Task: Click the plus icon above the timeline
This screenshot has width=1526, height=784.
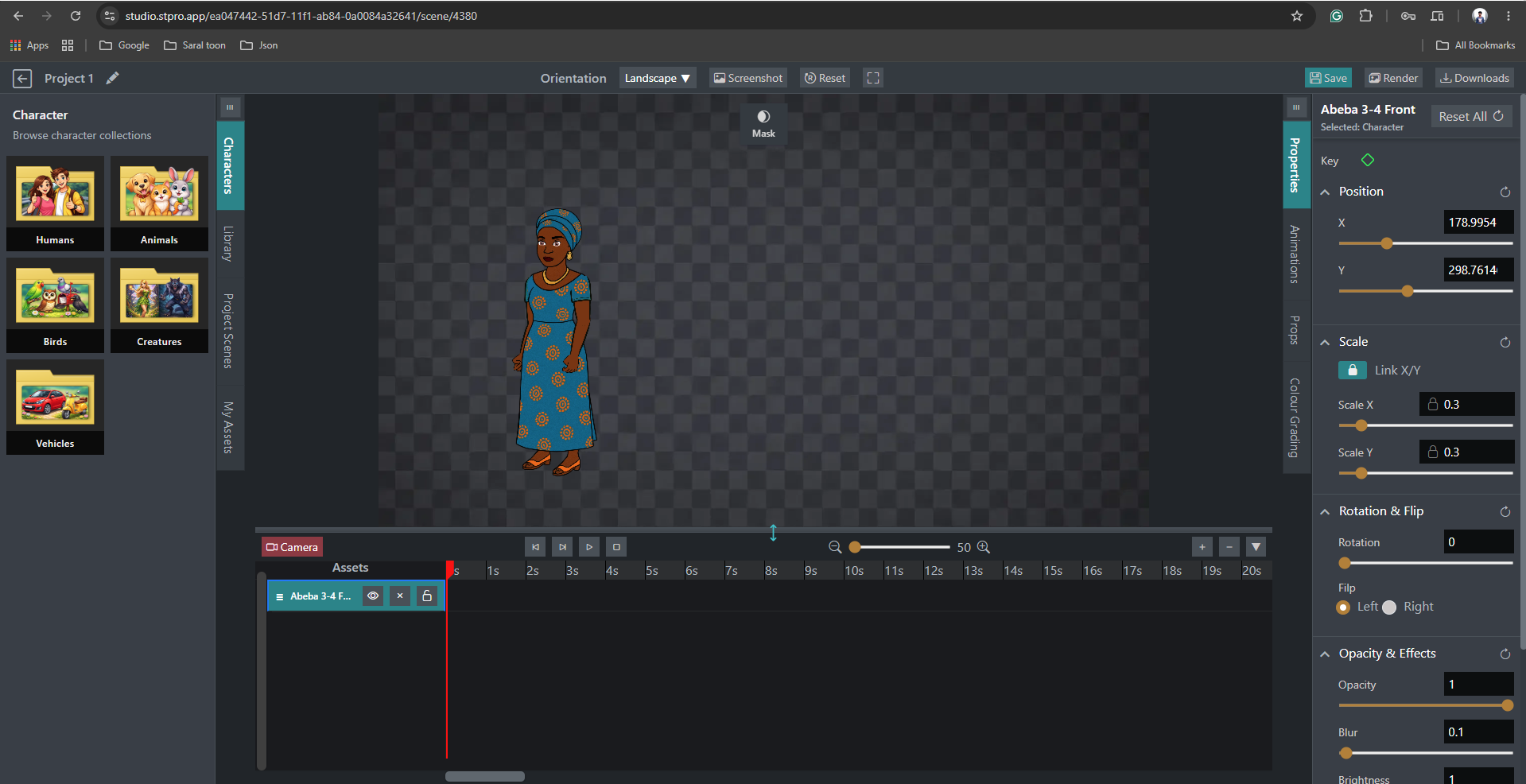Action: pyautogui.click(x=1202, y=547)
